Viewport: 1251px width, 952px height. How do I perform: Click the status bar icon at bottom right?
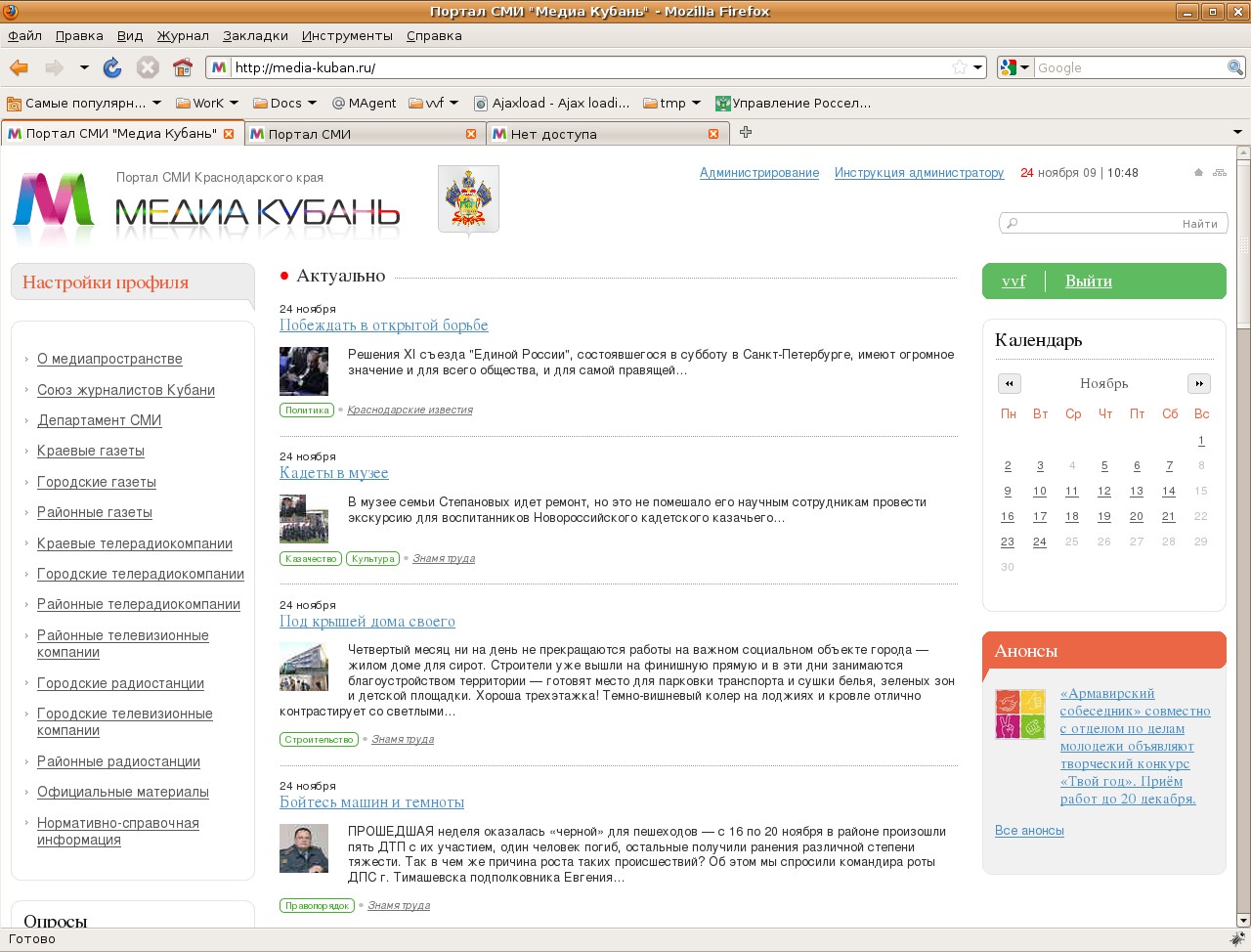(1236, 939)
